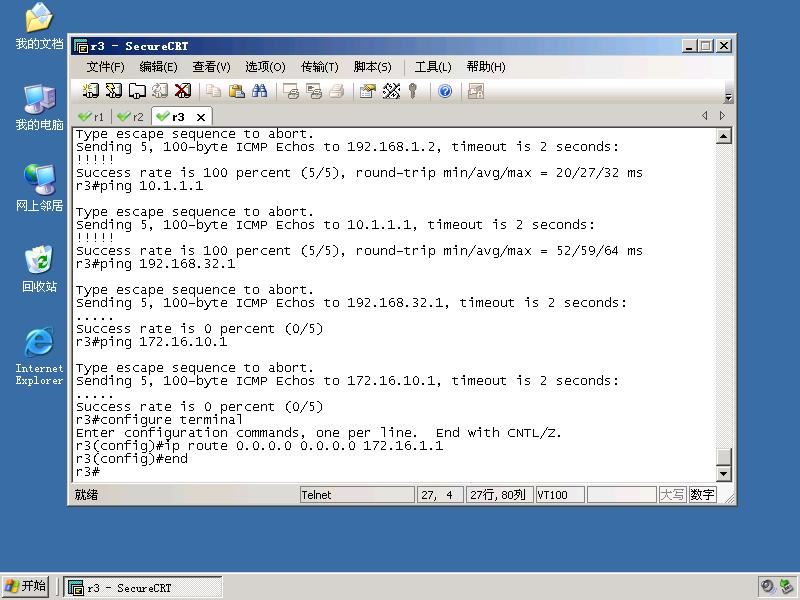
Task: Click the VT100 status bar field
Action: click(x=560, y=494)
